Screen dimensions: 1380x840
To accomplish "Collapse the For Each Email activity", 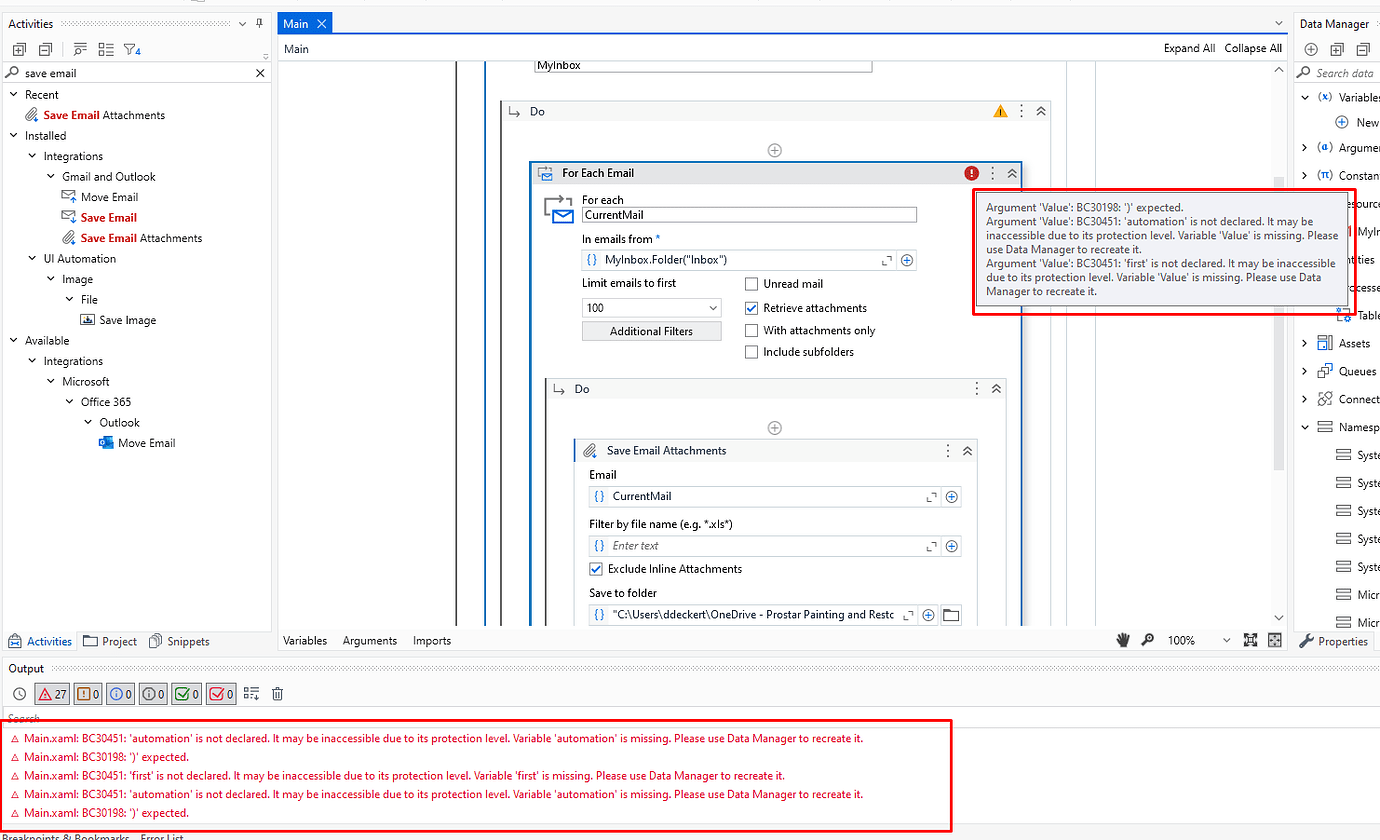I will click(x=1012, y=172).
